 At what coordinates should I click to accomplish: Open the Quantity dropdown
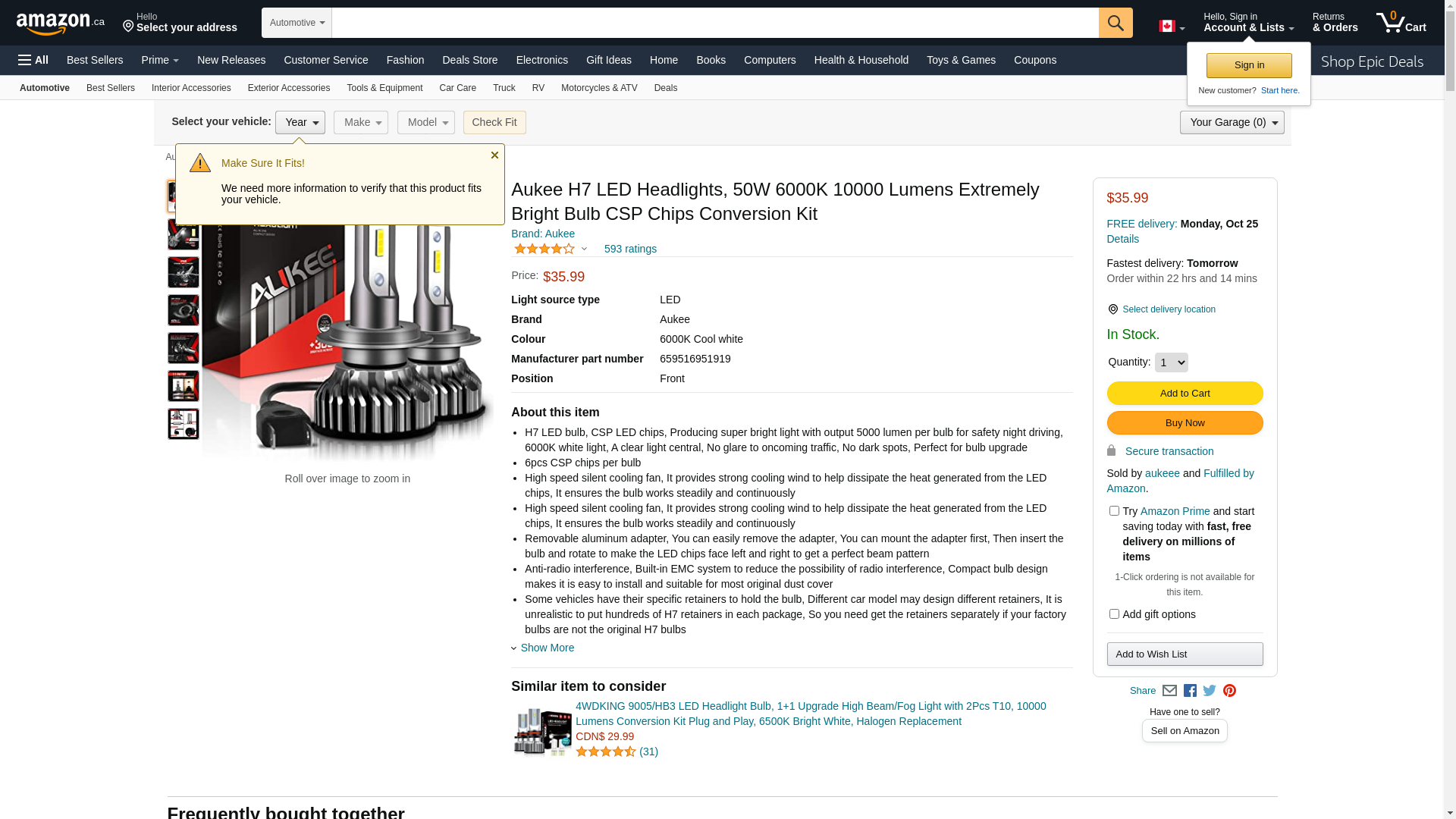click(1171, 362)
